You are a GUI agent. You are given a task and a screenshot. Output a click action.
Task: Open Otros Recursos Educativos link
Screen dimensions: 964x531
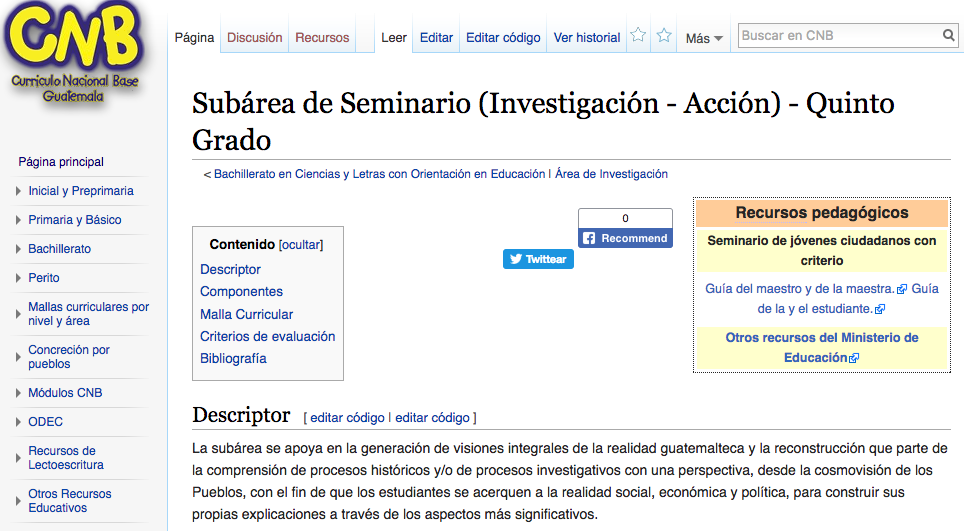pyautogui.click(x=69, y=501)
